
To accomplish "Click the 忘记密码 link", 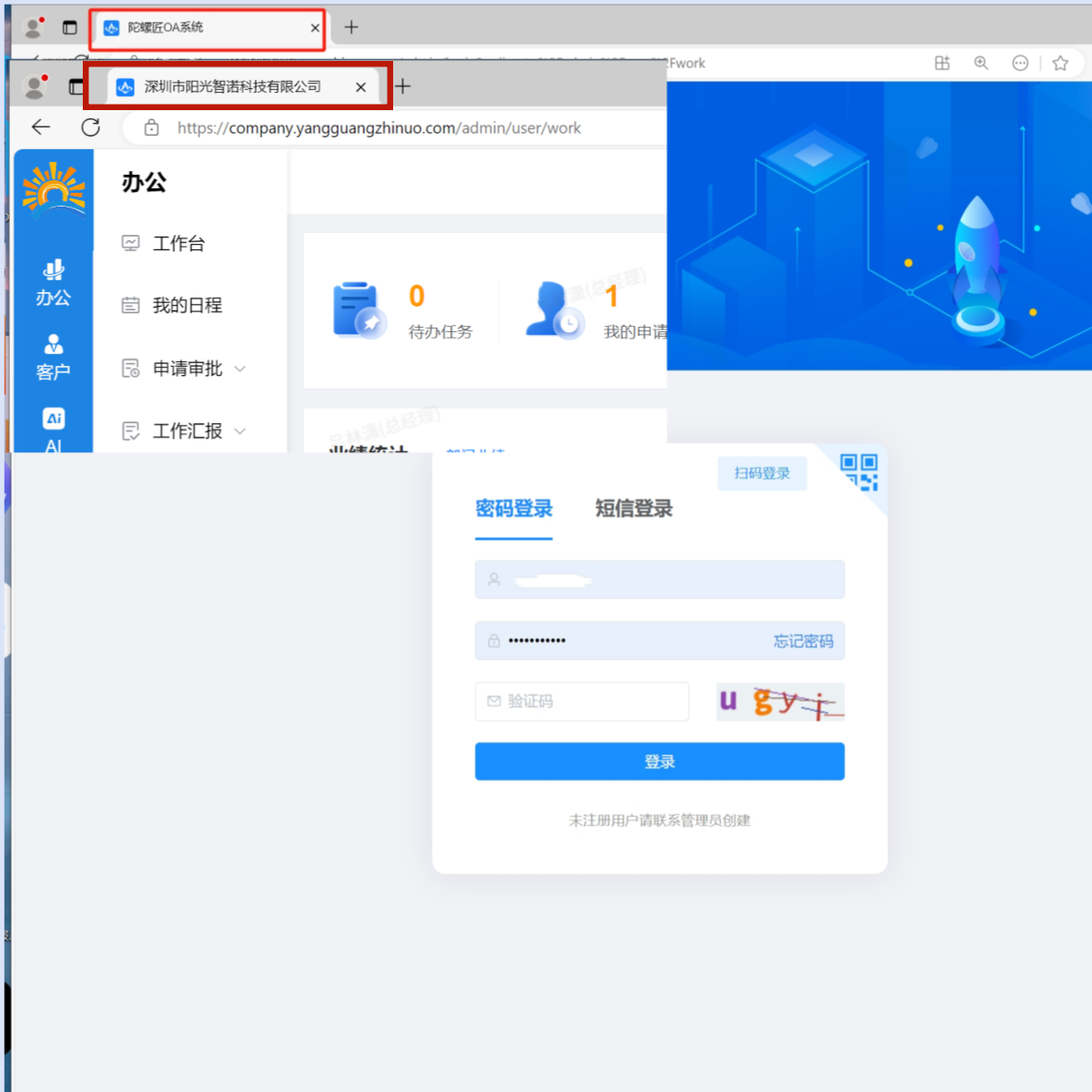I will (803, 642).
